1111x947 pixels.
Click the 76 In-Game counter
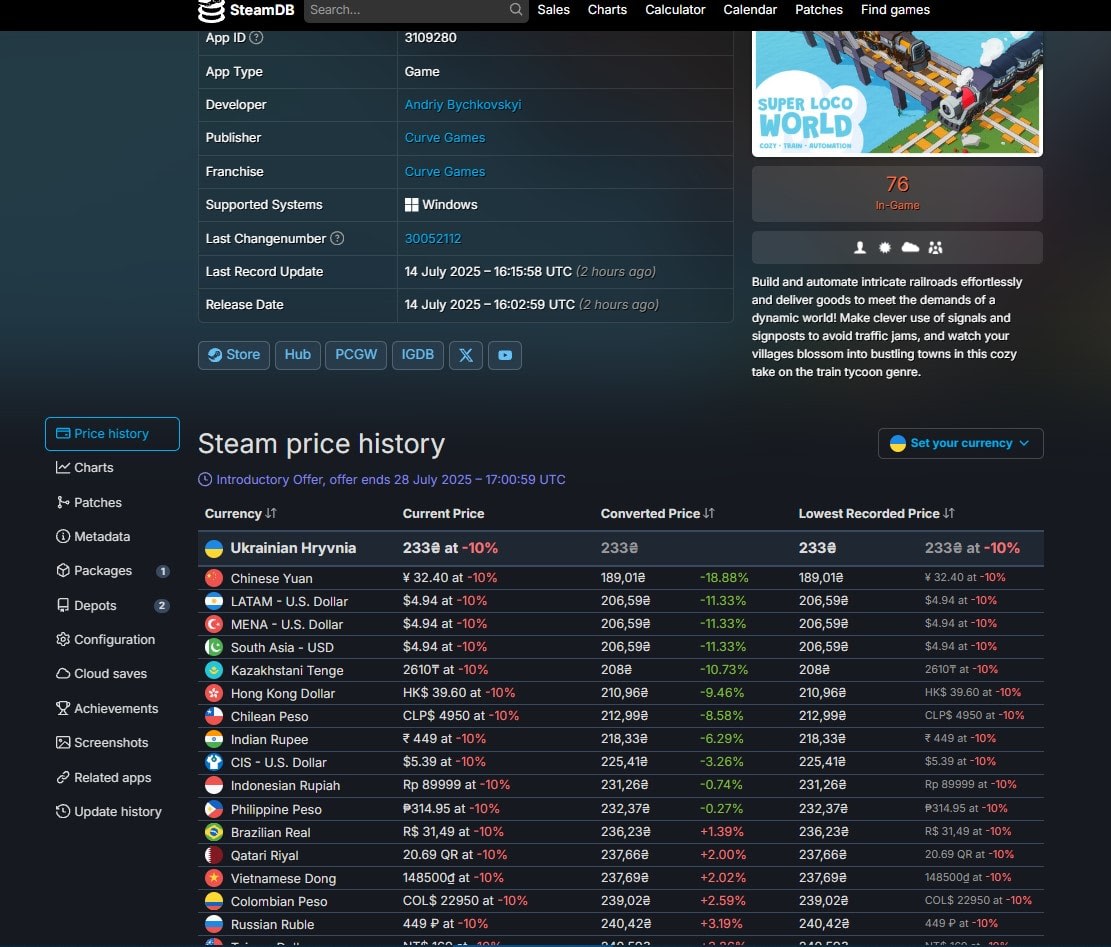pyautogui.click(x=897, y=193)
